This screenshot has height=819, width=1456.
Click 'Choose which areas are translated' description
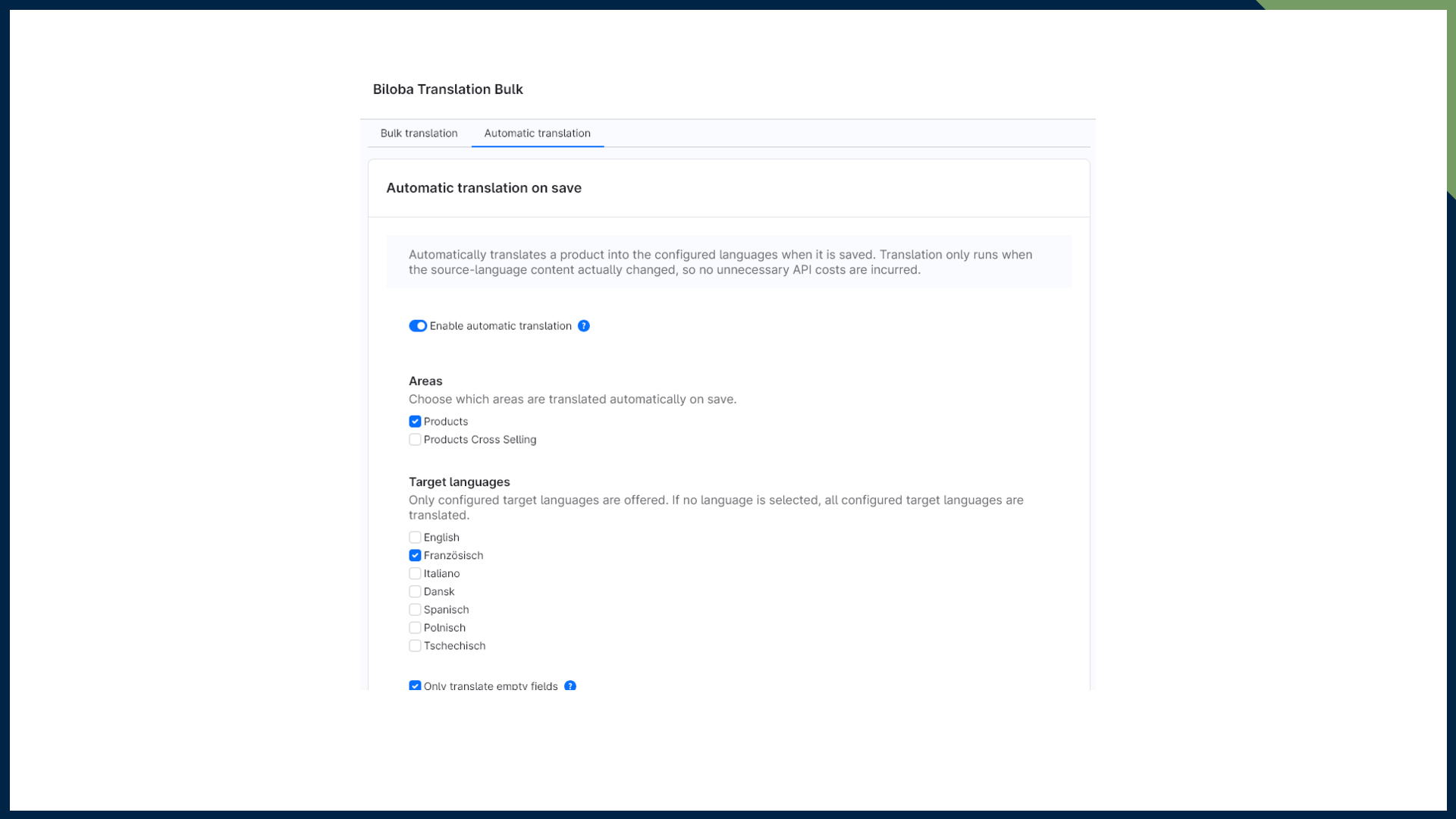573,400
